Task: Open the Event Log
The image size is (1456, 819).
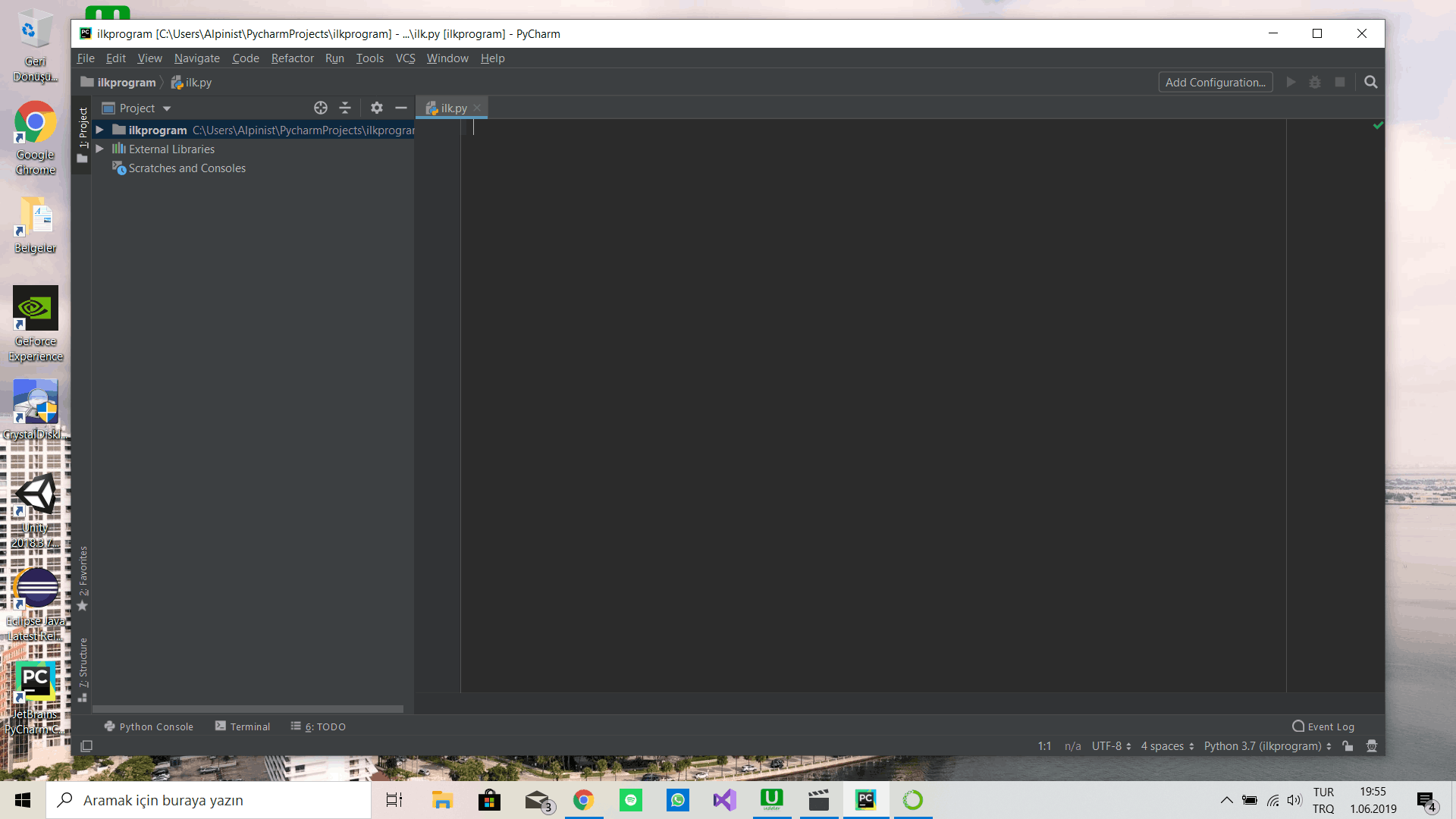Action: pos(1323,726)
